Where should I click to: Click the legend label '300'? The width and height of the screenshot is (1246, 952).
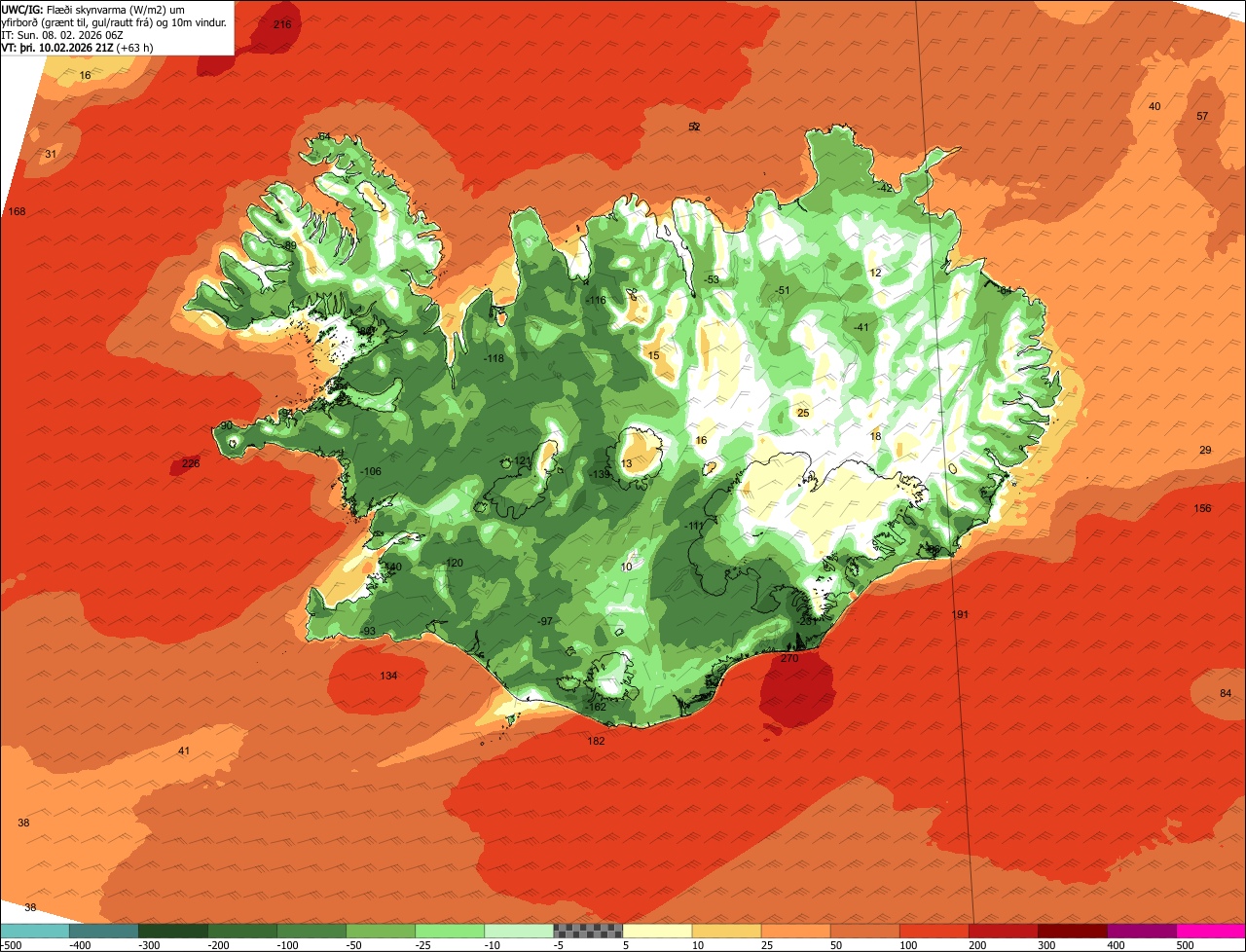[x=1047, y=945]
